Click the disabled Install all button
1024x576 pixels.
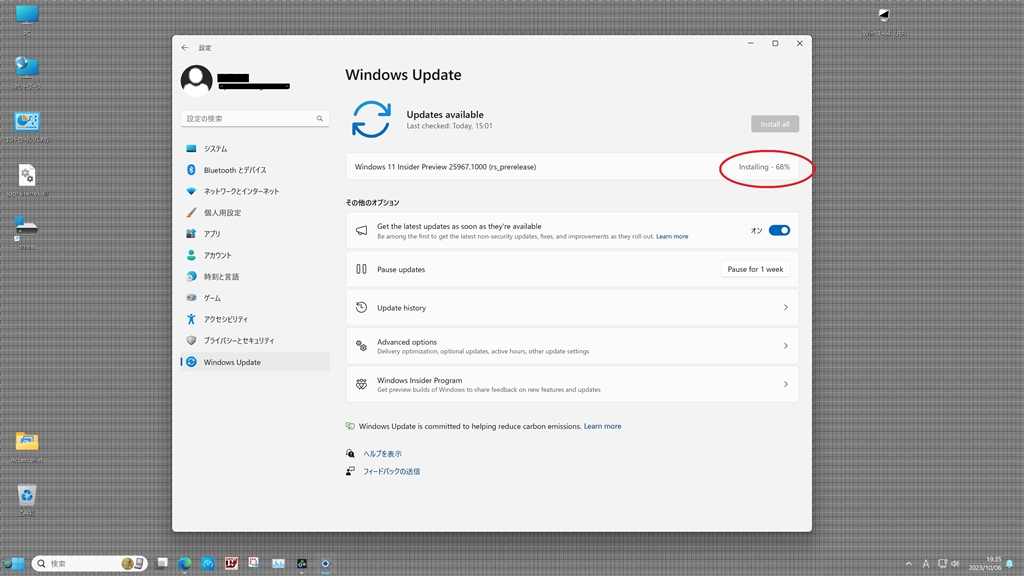pos(775,124)
